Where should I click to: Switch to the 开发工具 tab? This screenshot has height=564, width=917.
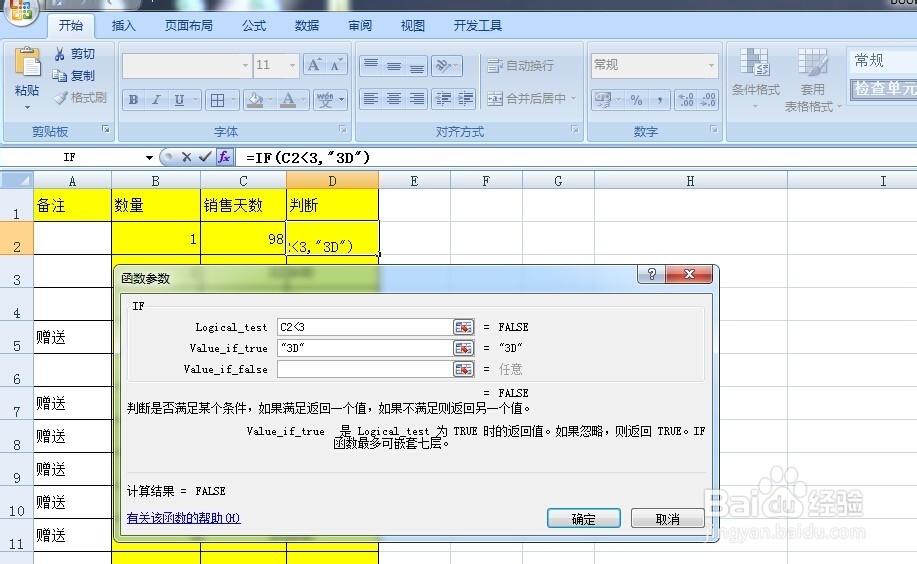pyautogui.click(x=477, y=26)
